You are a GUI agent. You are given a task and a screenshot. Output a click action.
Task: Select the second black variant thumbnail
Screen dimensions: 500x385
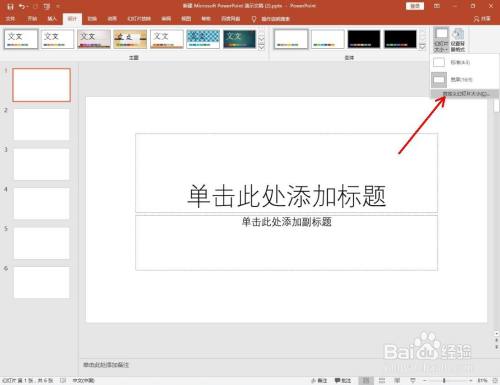pyautogui.click(x=400, y=39)
